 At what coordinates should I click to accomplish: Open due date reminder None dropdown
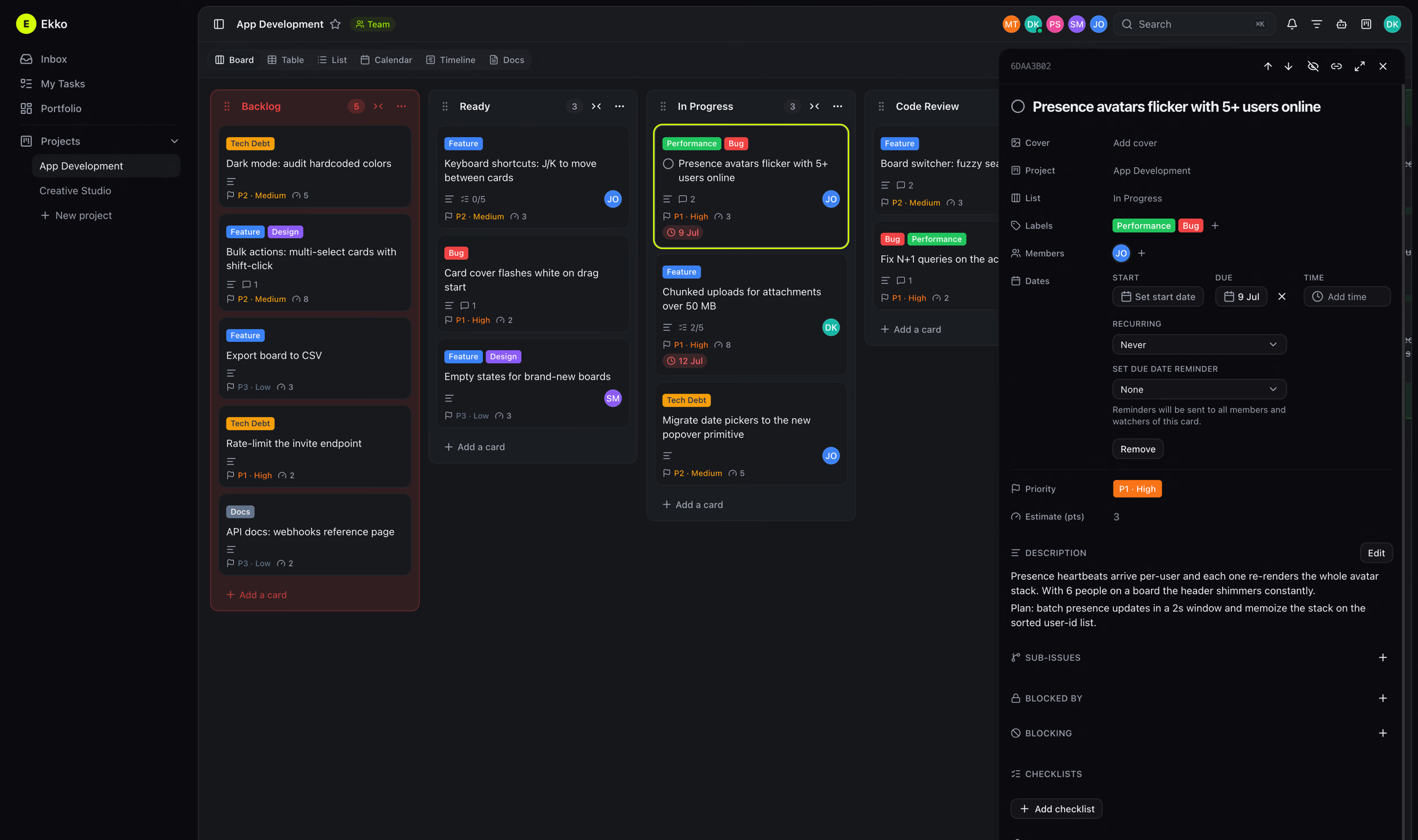pos(1199,389)
